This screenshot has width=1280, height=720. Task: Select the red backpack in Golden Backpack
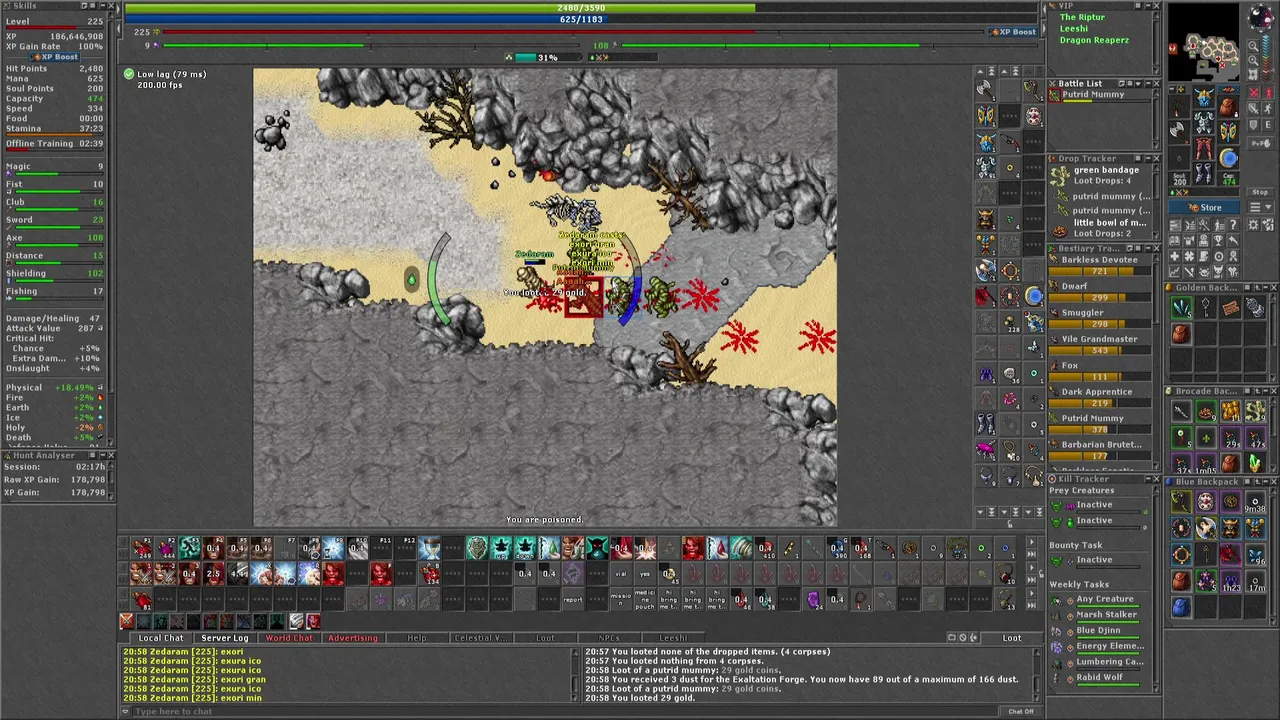[x=1181, y=333]
